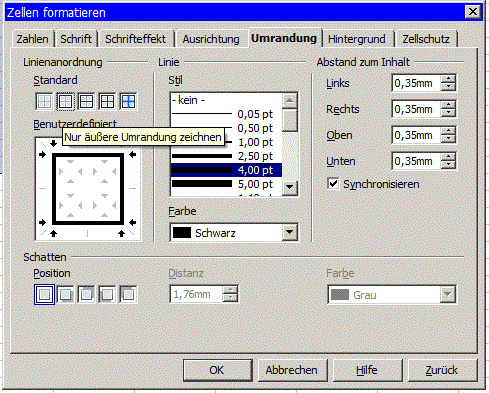Select the 5,00 pt line style
Screen dimensions: 489x393
click(226, 184)
